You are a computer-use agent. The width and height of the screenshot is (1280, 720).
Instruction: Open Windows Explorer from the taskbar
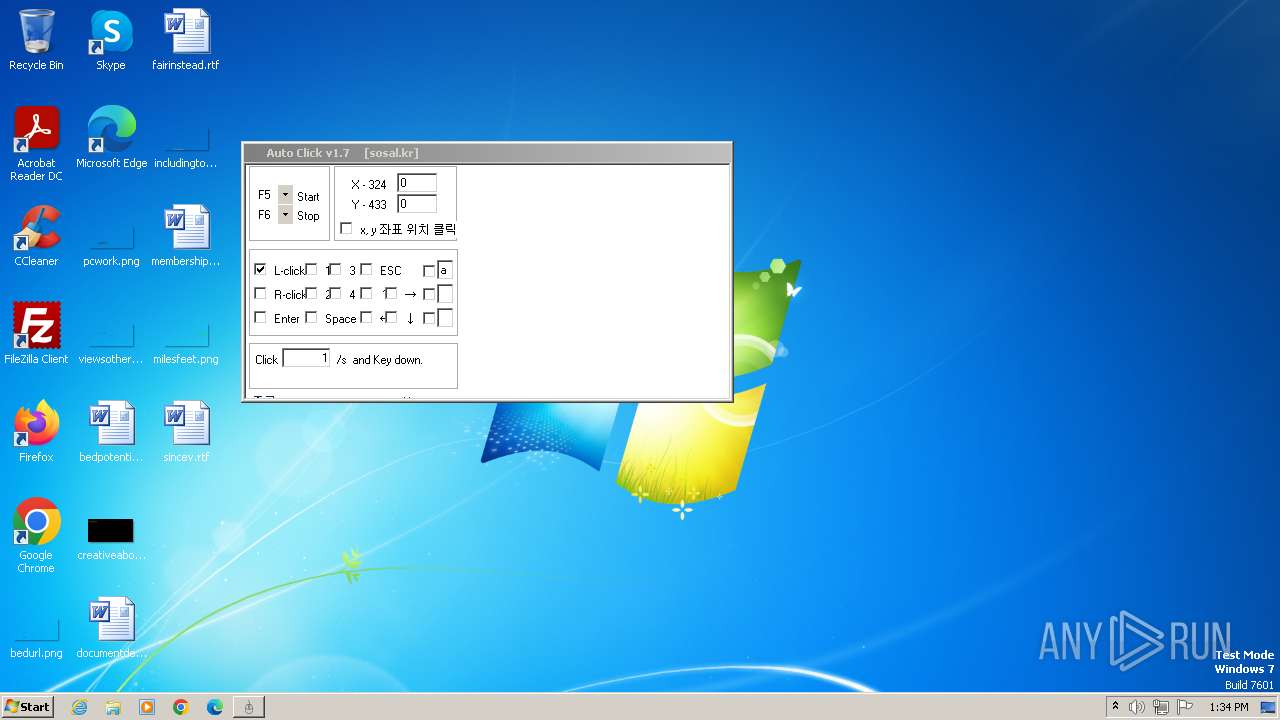(113, 707)
